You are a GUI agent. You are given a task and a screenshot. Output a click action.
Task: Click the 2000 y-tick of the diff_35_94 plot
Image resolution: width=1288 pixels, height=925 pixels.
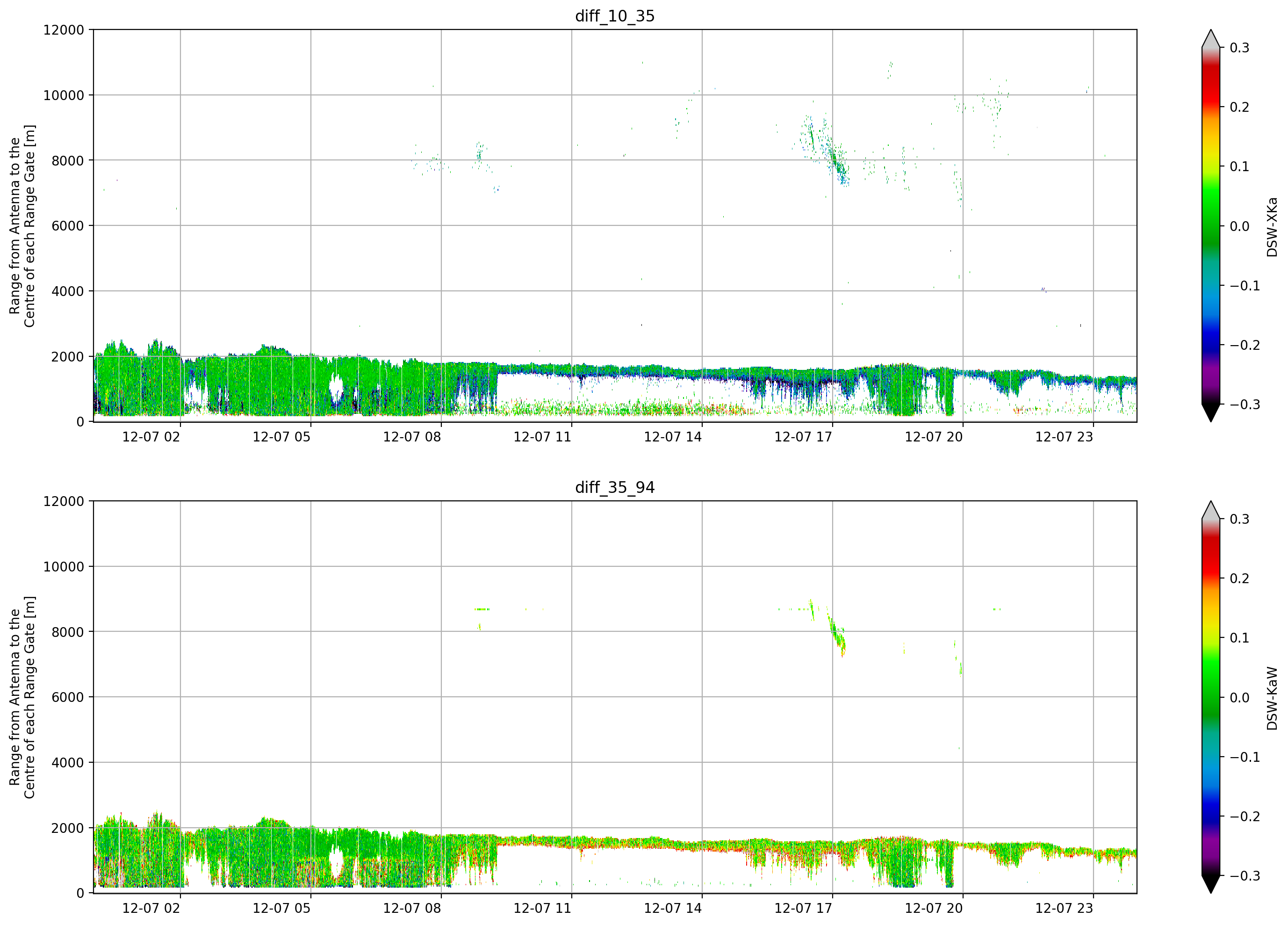click(x=68, y=828)
